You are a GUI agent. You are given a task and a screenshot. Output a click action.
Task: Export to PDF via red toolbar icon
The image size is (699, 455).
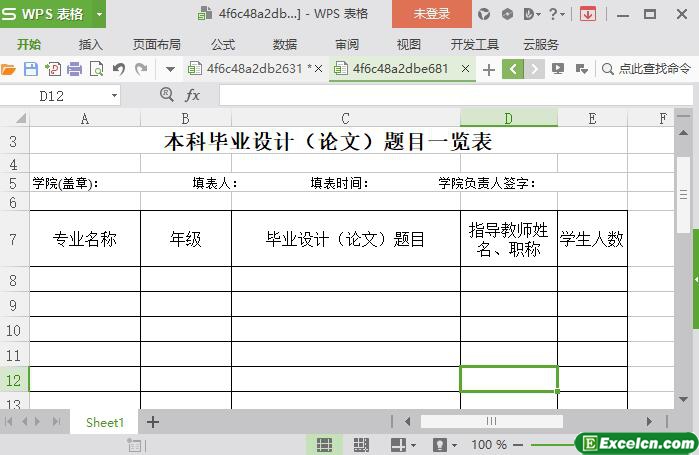click(x=53, y=69)
